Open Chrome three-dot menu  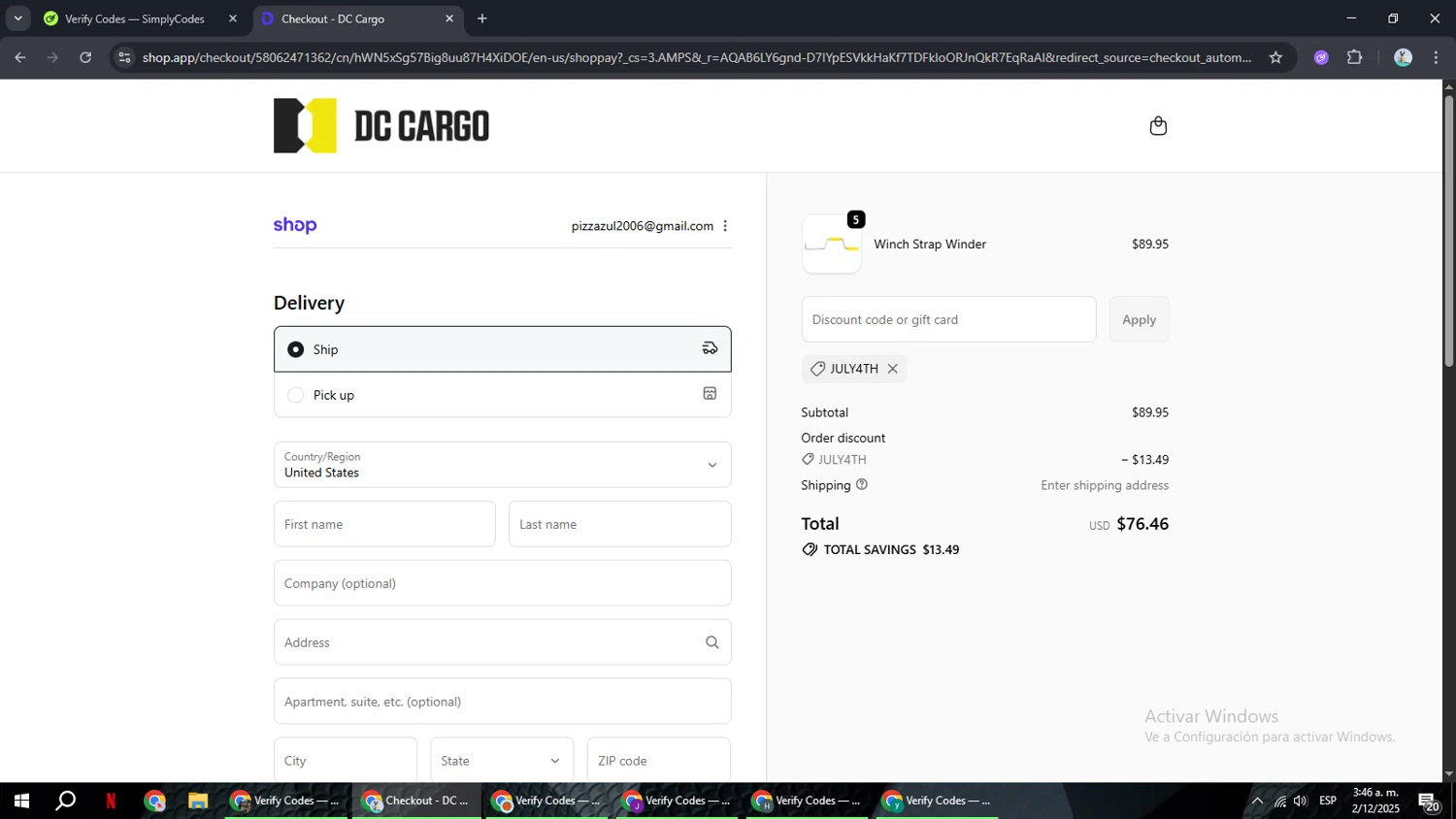tap(1437, 57)
